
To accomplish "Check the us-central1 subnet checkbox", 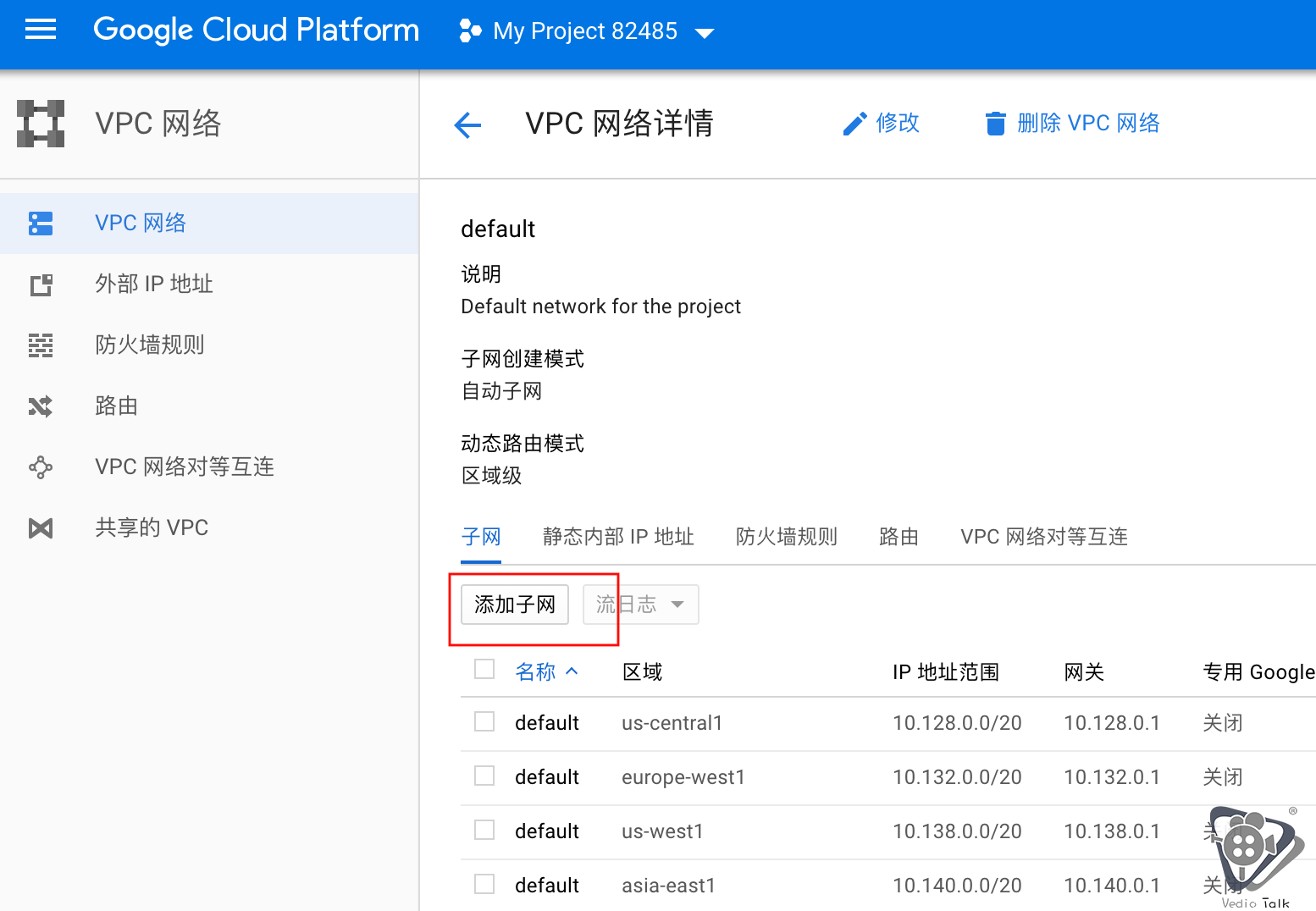I will tap(484, 721).
